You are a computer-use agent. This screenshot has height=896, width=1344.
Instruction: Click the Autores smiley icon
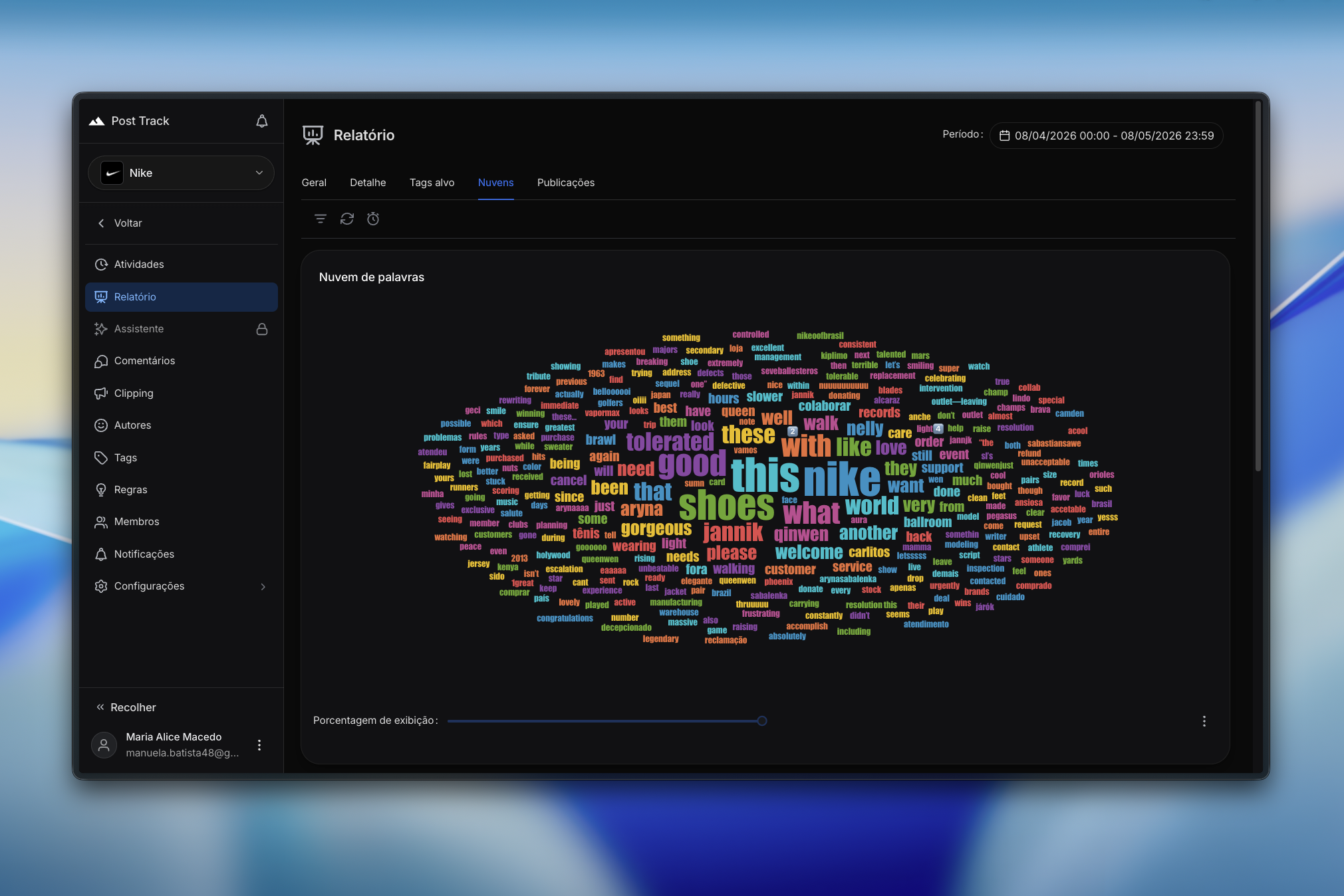(101, 425)
